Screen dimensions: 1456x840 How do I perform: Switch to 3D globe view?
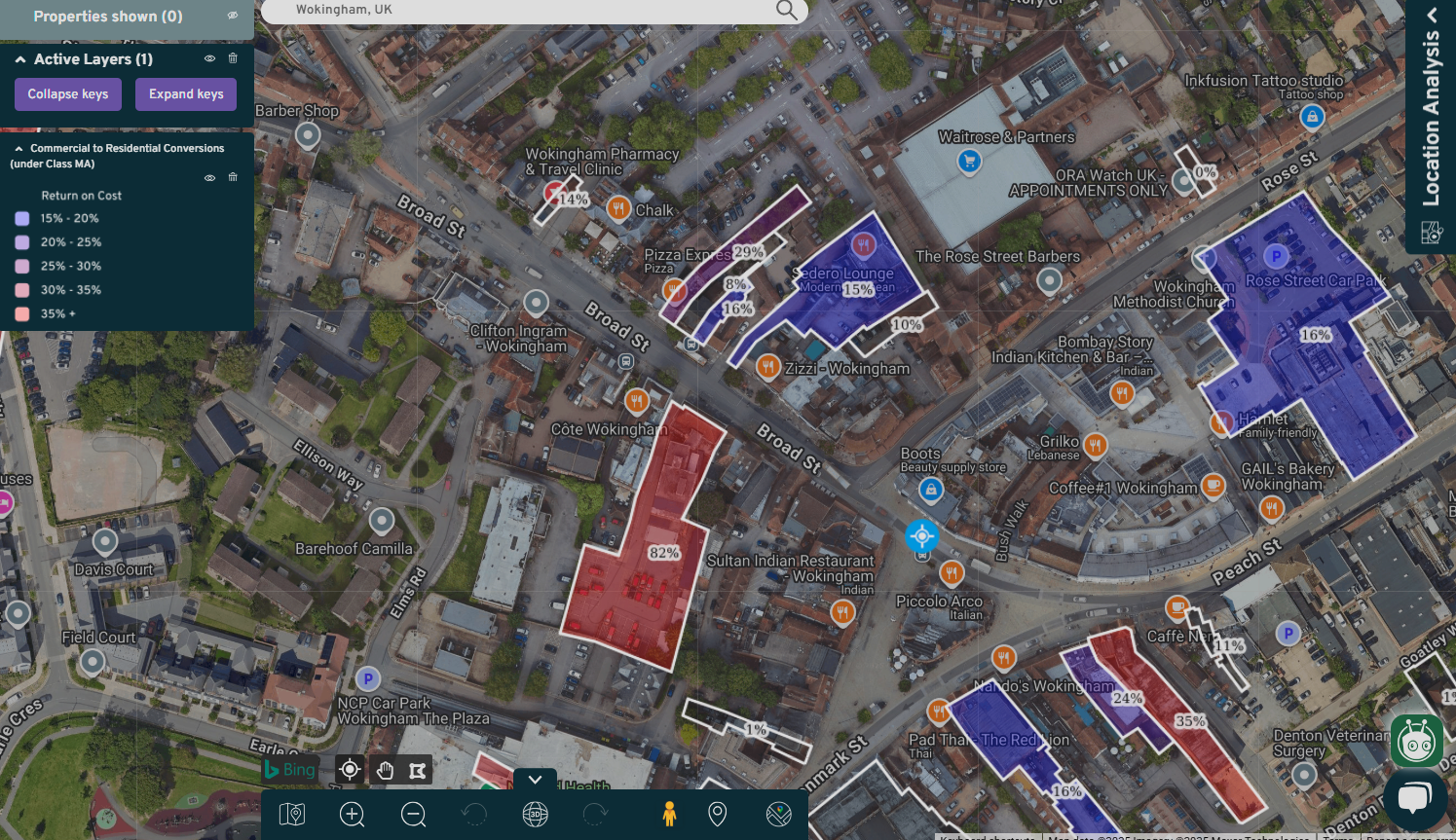point(535,814)
